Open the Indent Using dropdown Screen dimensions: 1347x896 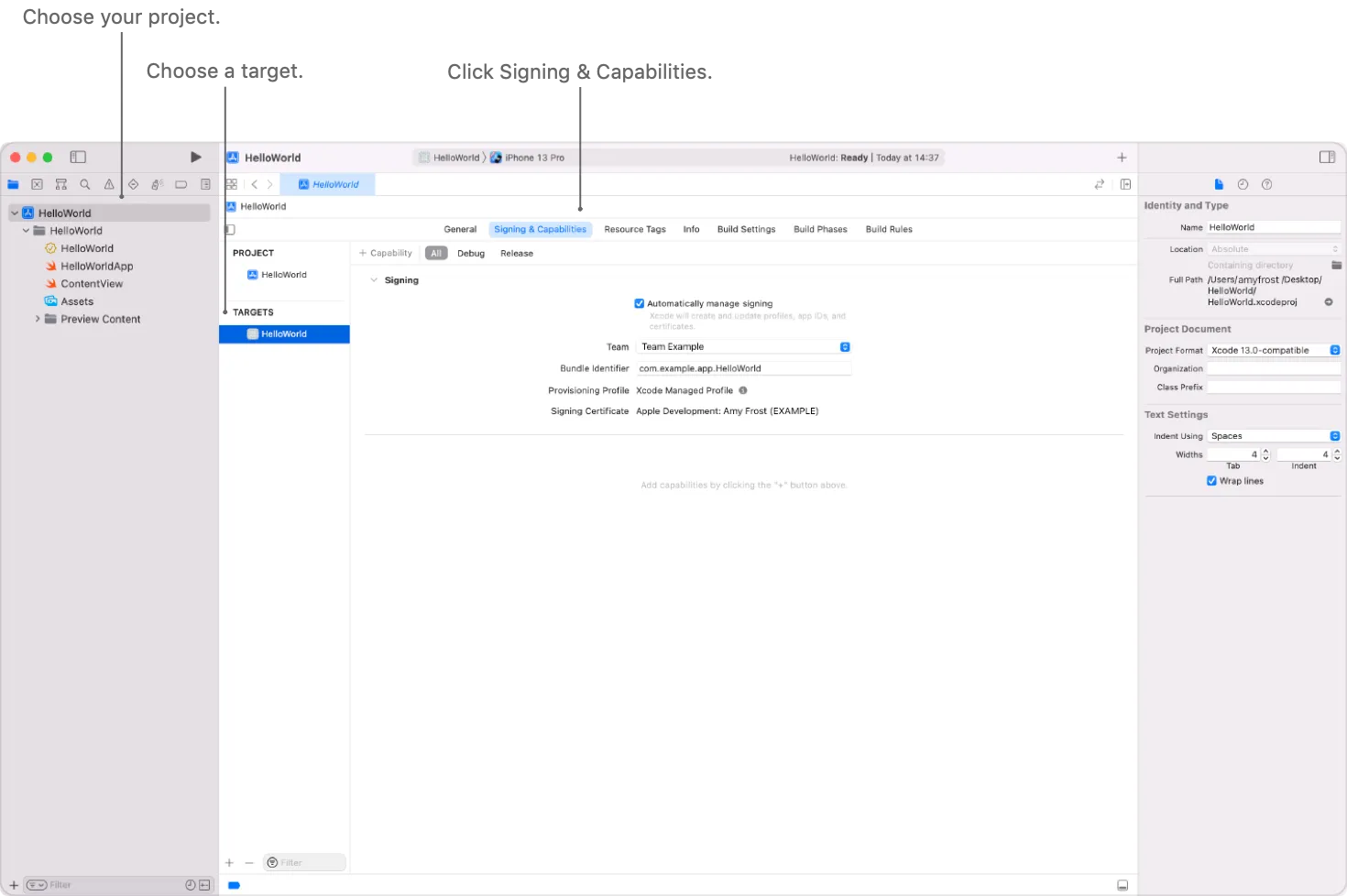tap(1274, 436)
